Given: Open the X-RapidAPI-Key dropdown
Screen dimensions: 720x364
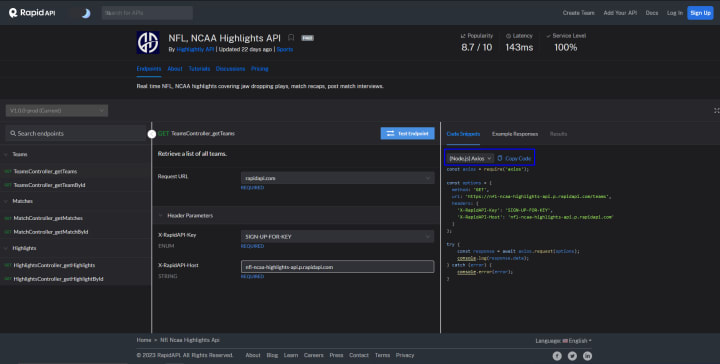Looking at the screenshot, I should point(338,237).
